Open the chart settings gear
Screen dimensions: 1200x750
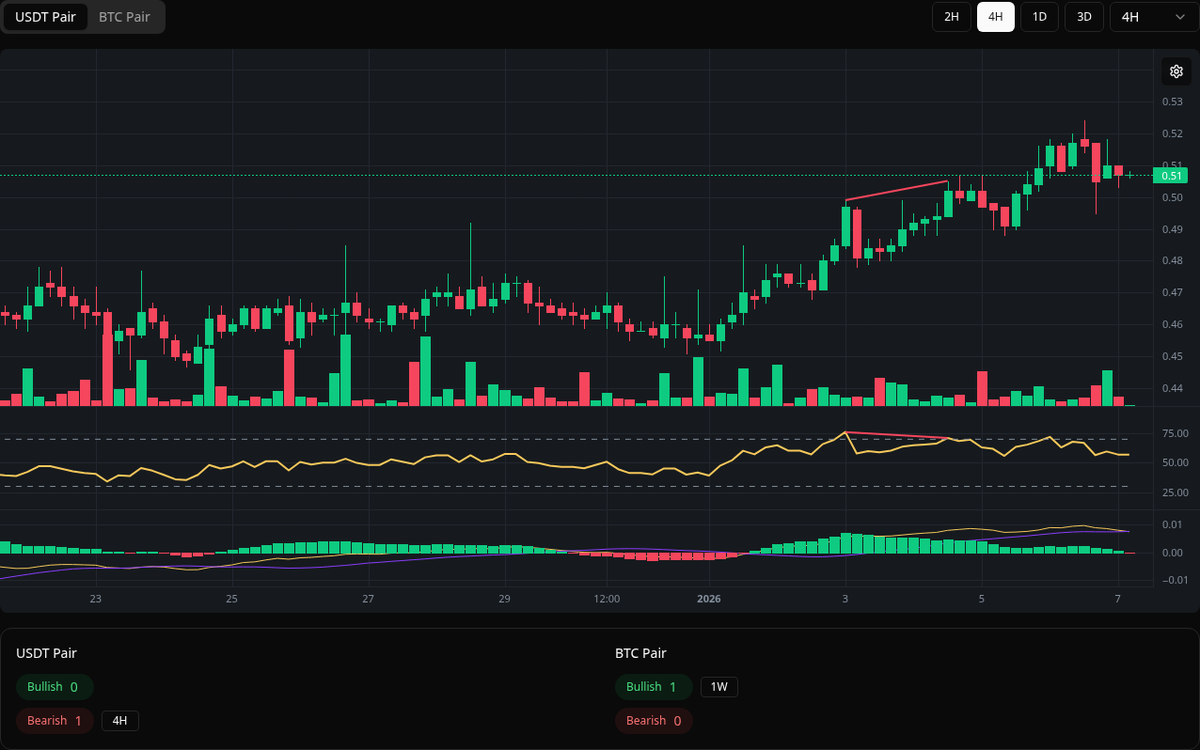(x=1176, y=71)
